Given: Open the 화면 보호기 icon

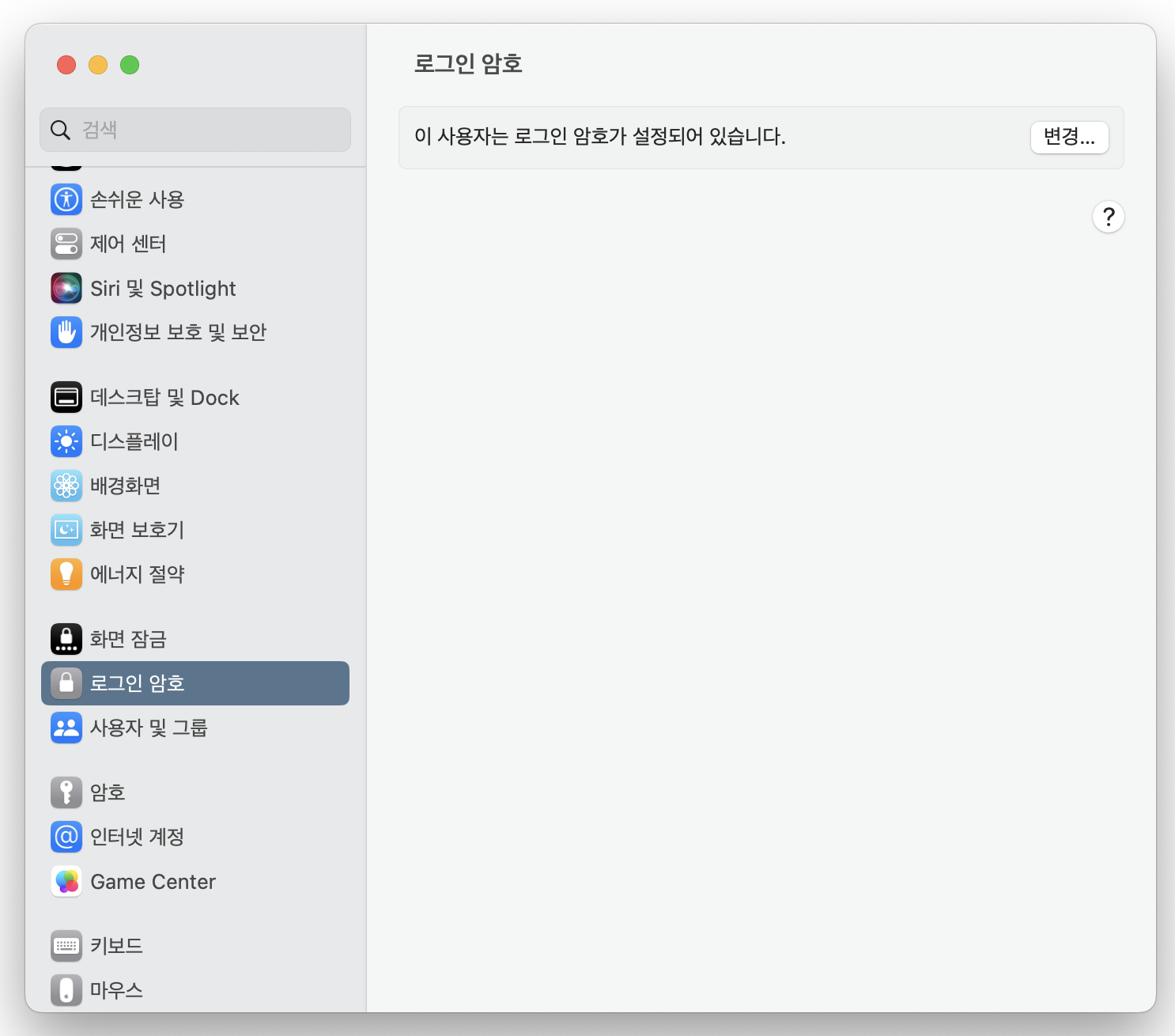Looking at the screenshot, I should [x=66, y=530].
